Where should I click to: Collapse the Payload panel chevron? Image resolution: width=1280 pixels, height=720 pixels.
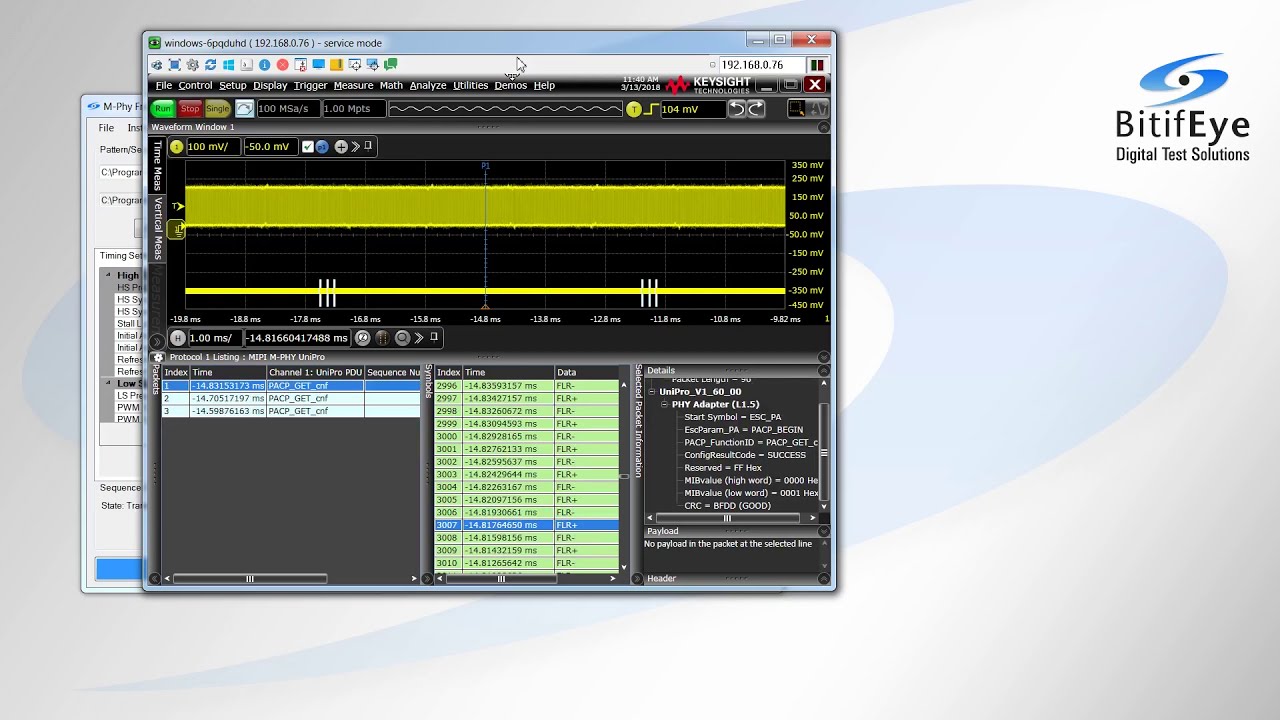[x=824, y=531]
